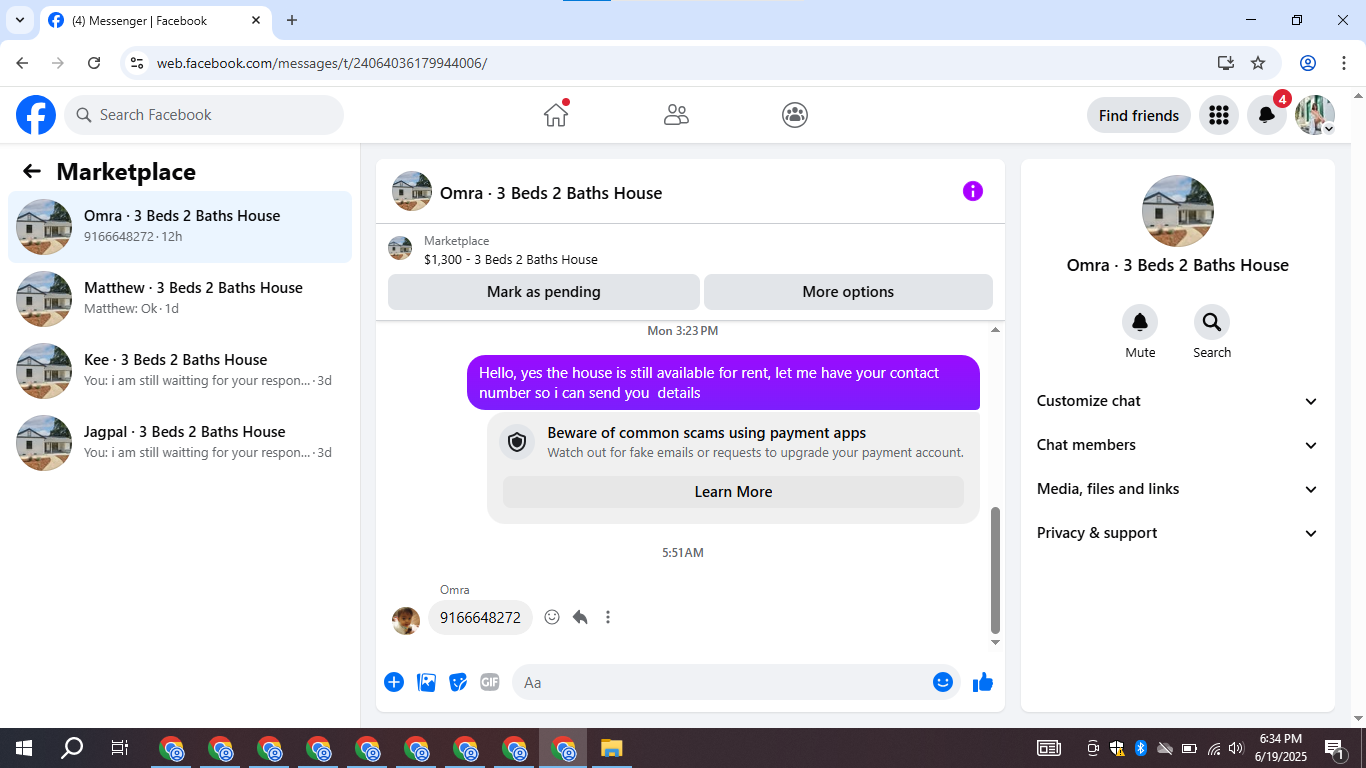The height and width of the screenshot is (768, 1366).
Task: Open a new browser tab
Action: click(292, 20)
